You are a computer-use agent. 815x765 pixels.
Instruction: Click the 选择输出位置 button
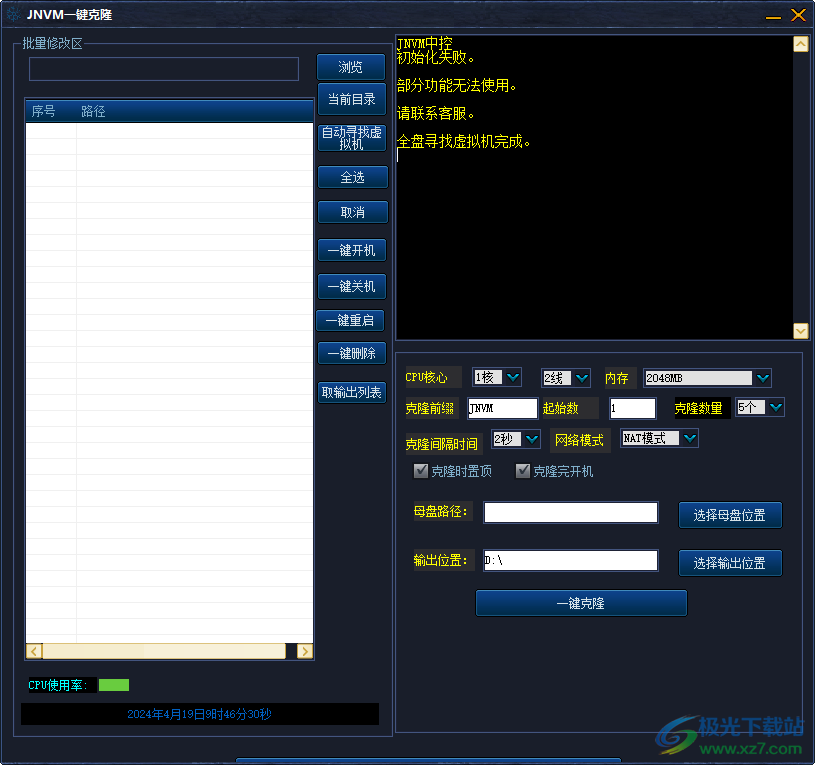(729, 563)
